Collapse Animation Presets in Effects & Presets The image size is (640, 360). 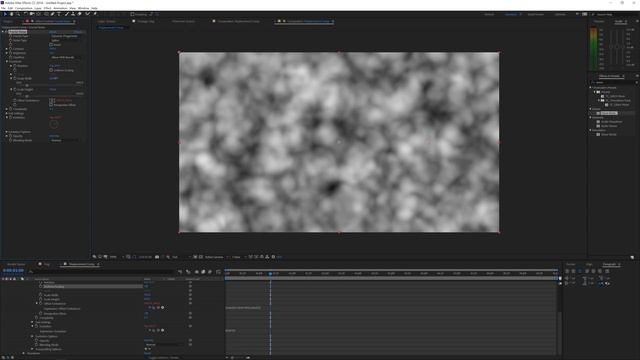pyautogui.click(x=590, y=87)
